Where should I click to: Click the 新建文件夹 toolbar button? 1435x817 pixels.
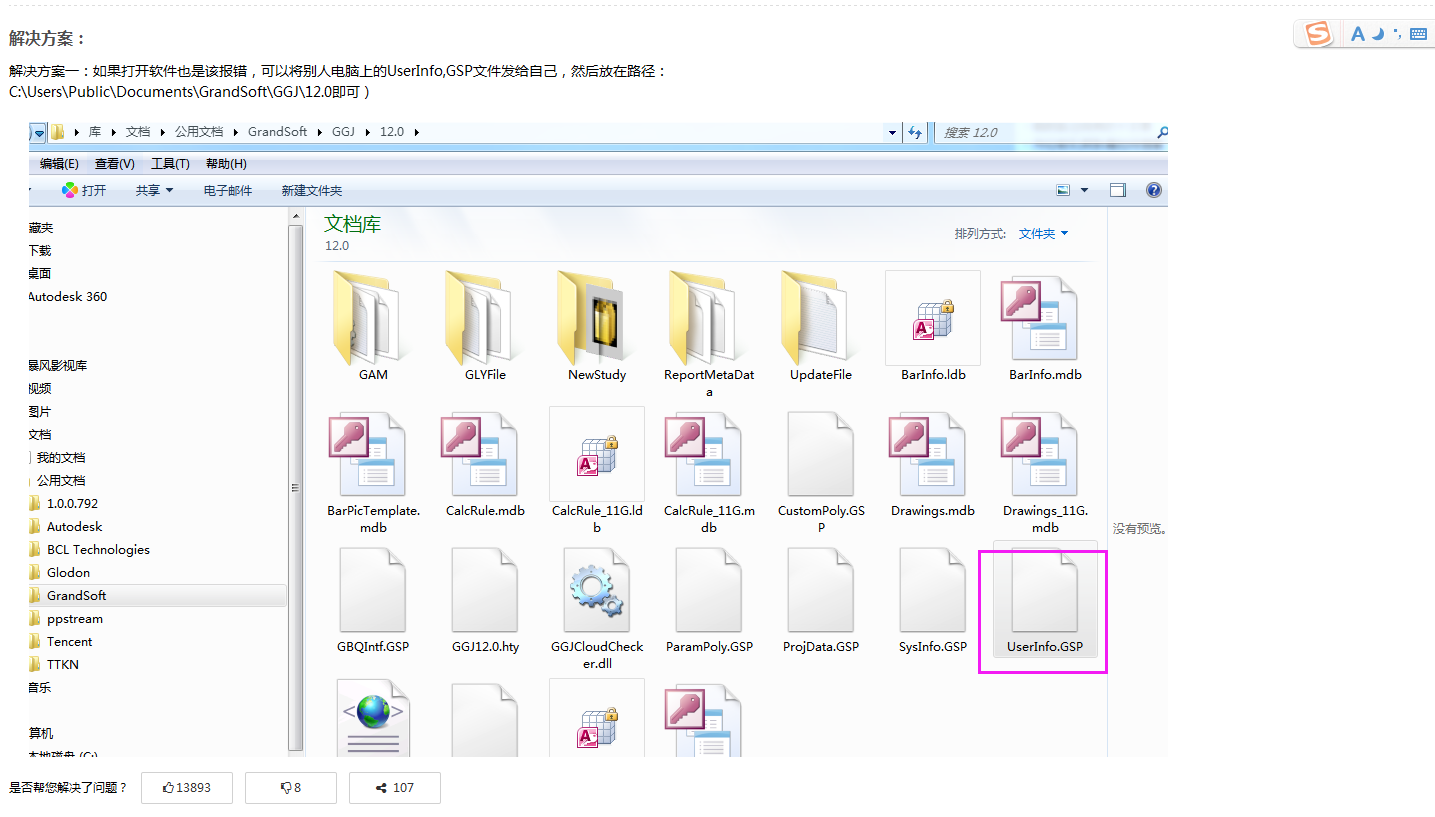312,190
